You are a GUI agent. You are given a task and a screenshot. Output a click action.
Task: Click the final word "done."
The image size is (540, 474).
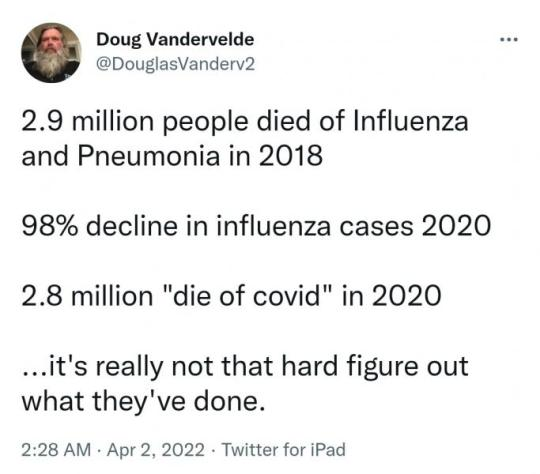pyautogui.click(x=229, y=401)
